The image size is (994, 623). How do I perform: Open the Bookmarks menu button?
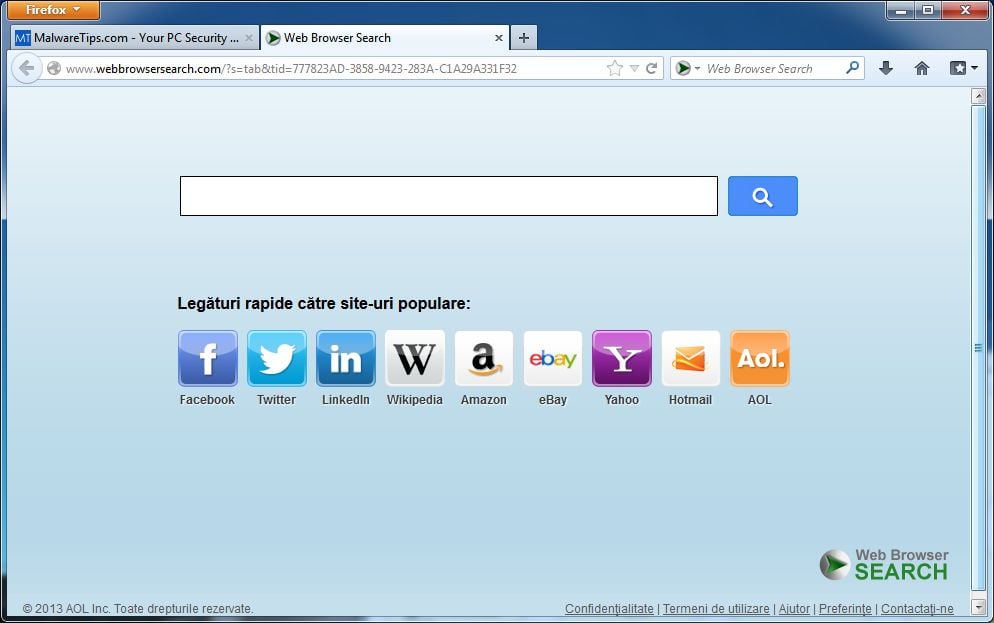pyautogui.click(x=964, y=68)
